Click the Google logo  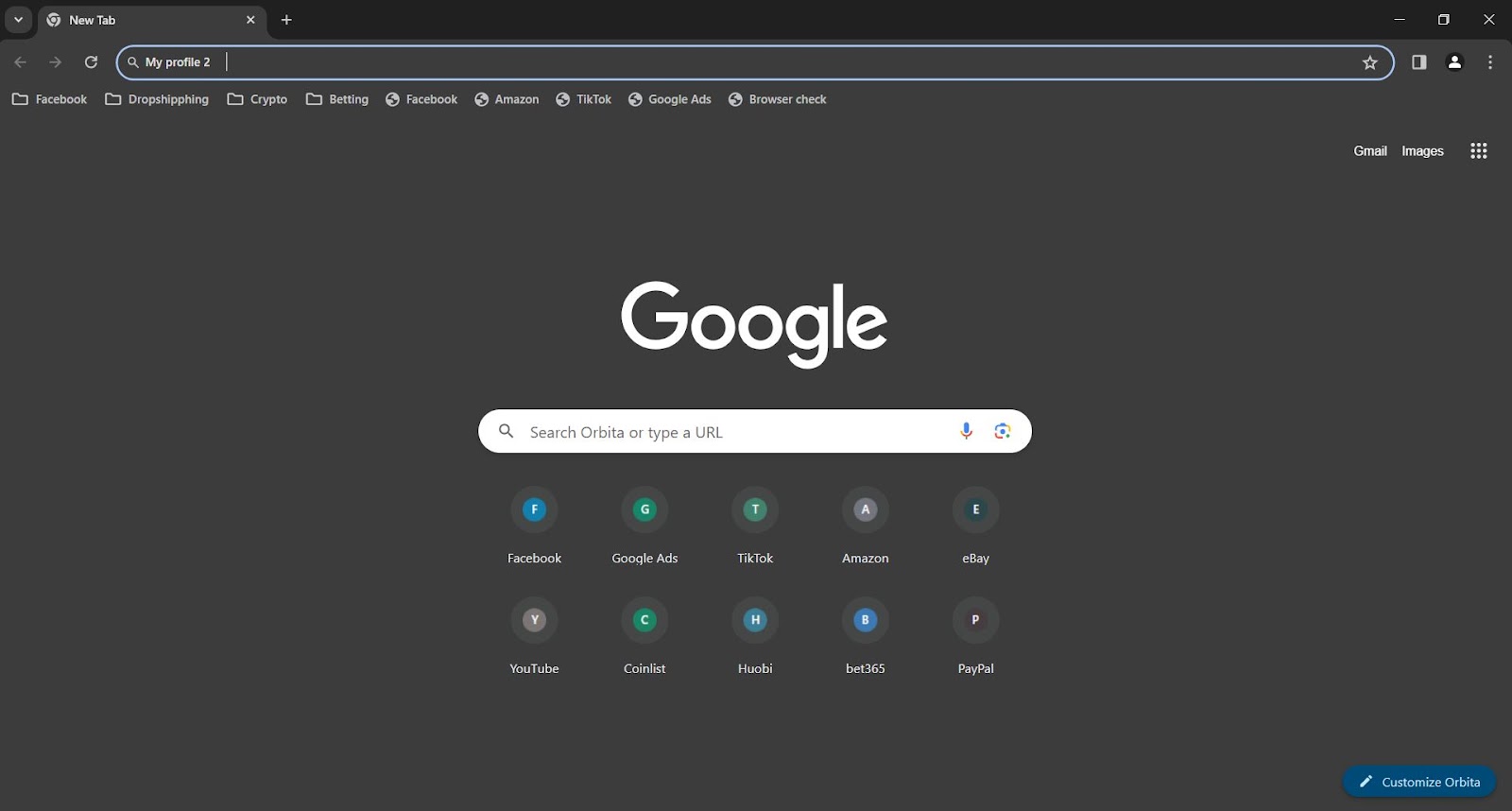754,324
